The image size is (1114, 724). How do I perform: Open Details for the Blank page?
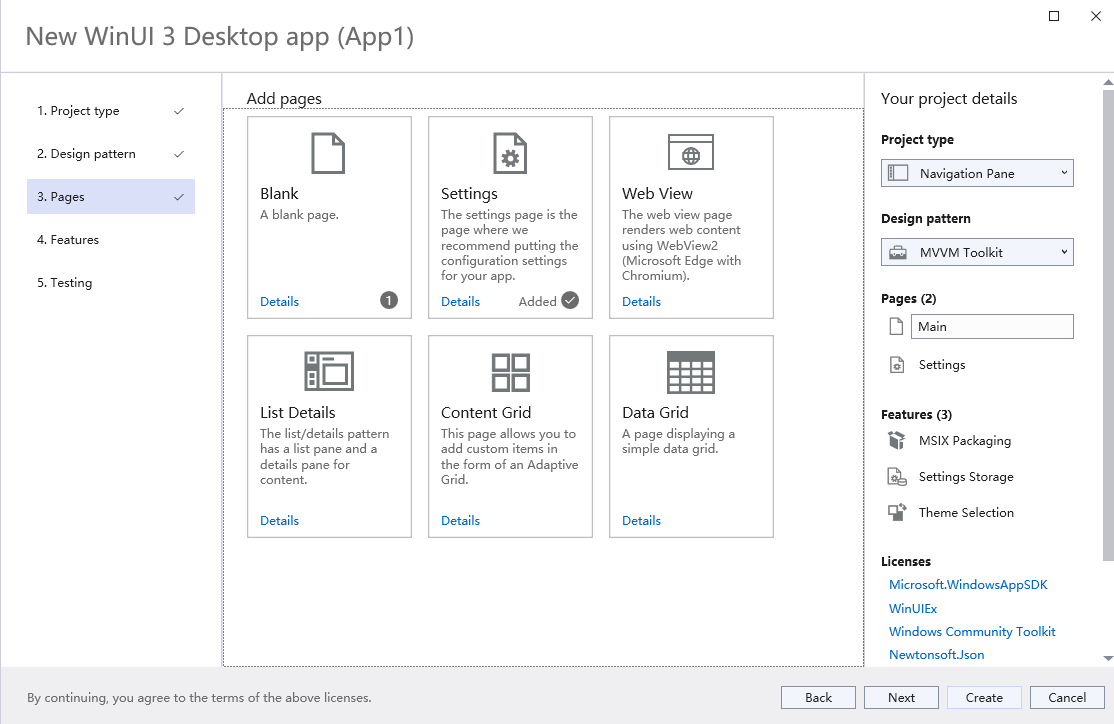279,301
